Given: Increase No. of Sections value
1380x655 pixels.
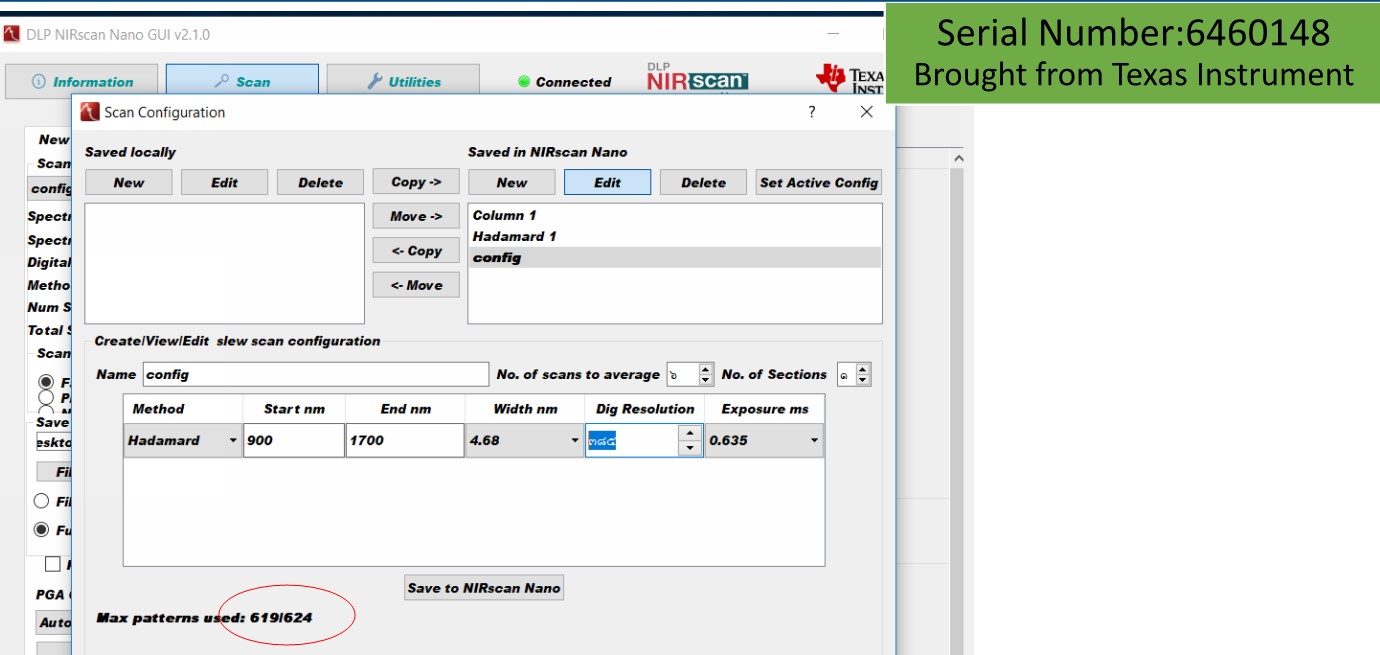Looking at the screenshot, I should coord(863,369).
